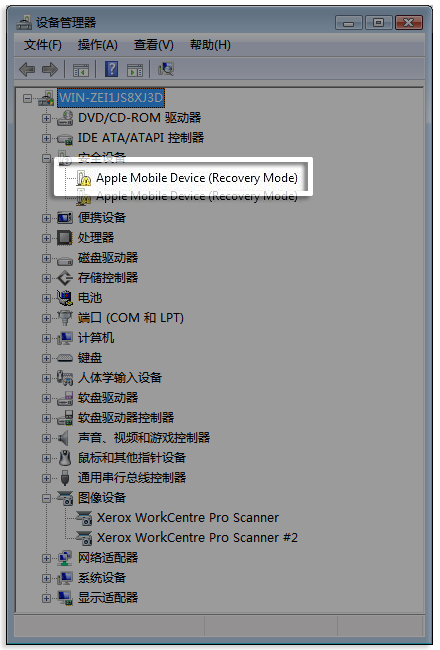Expand the 便携设备 node
This screenshot has width=440, height=650.
pyautogui.click(x=46, y=218)
